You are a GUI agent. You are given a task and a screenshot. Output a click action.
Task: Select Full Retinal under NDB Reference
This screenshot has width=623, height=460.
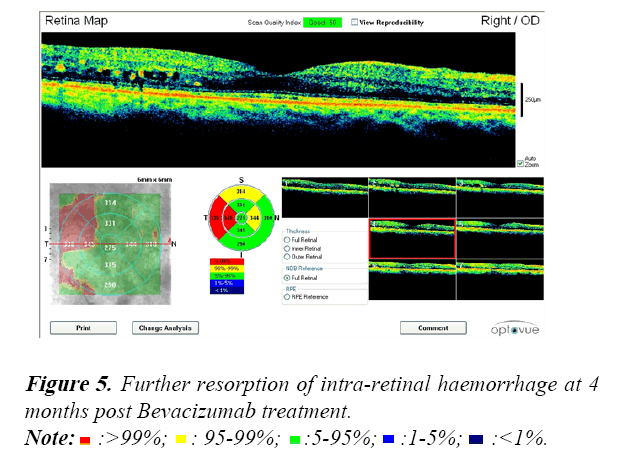pos(288,277)
